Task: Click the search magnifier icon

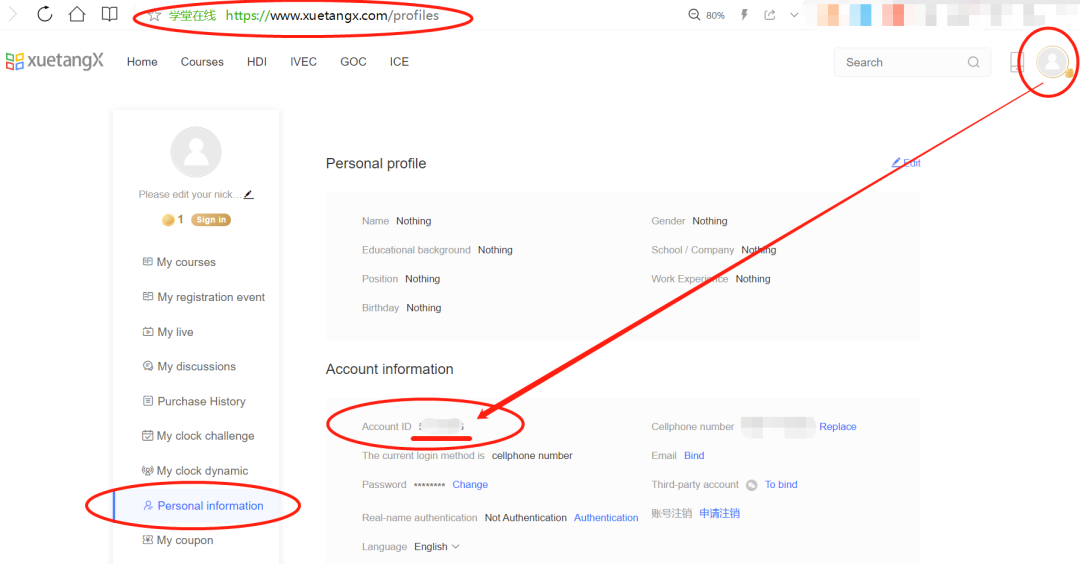Action: (973, 62)
